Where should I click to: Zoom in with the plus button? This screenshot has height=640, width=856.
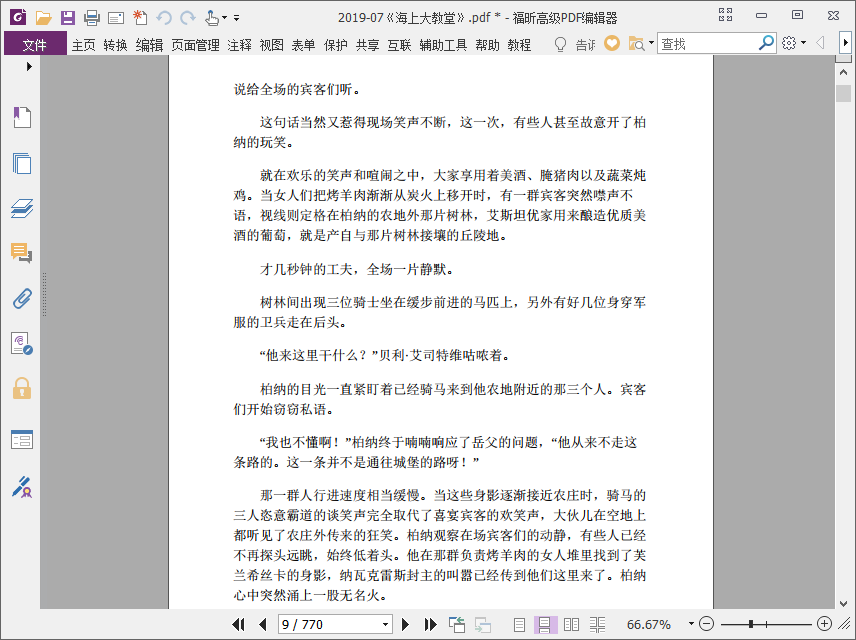tap(824, 624)
